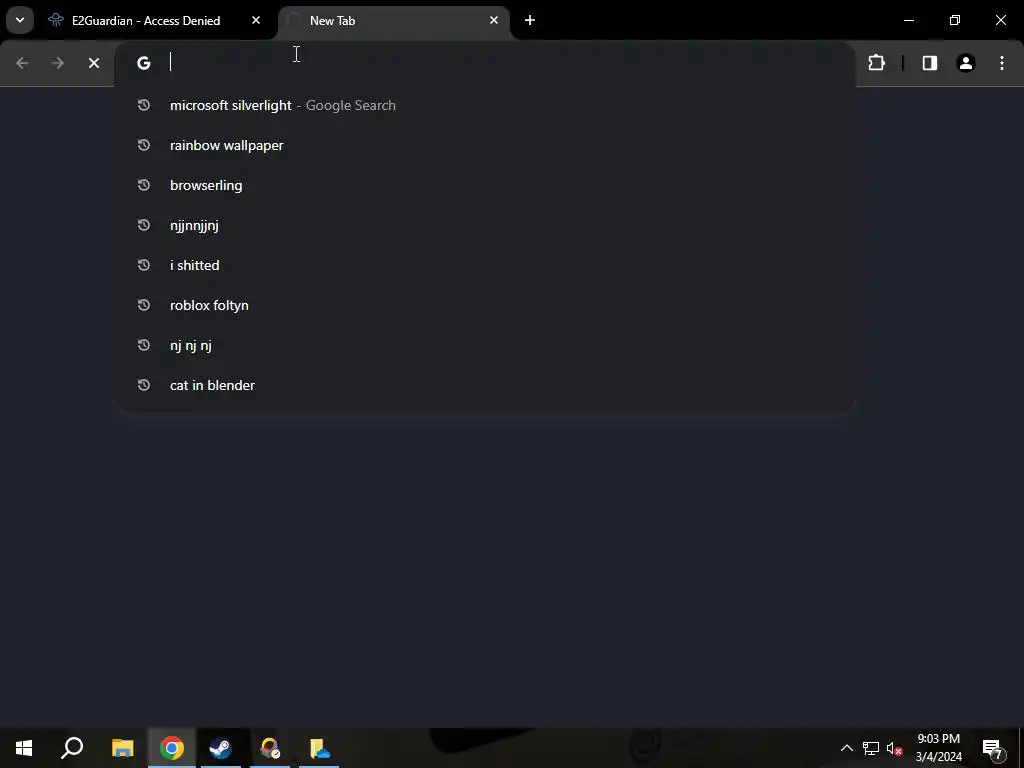
Task: Choose suggestion browserling
Action: (x=485, y=185)
